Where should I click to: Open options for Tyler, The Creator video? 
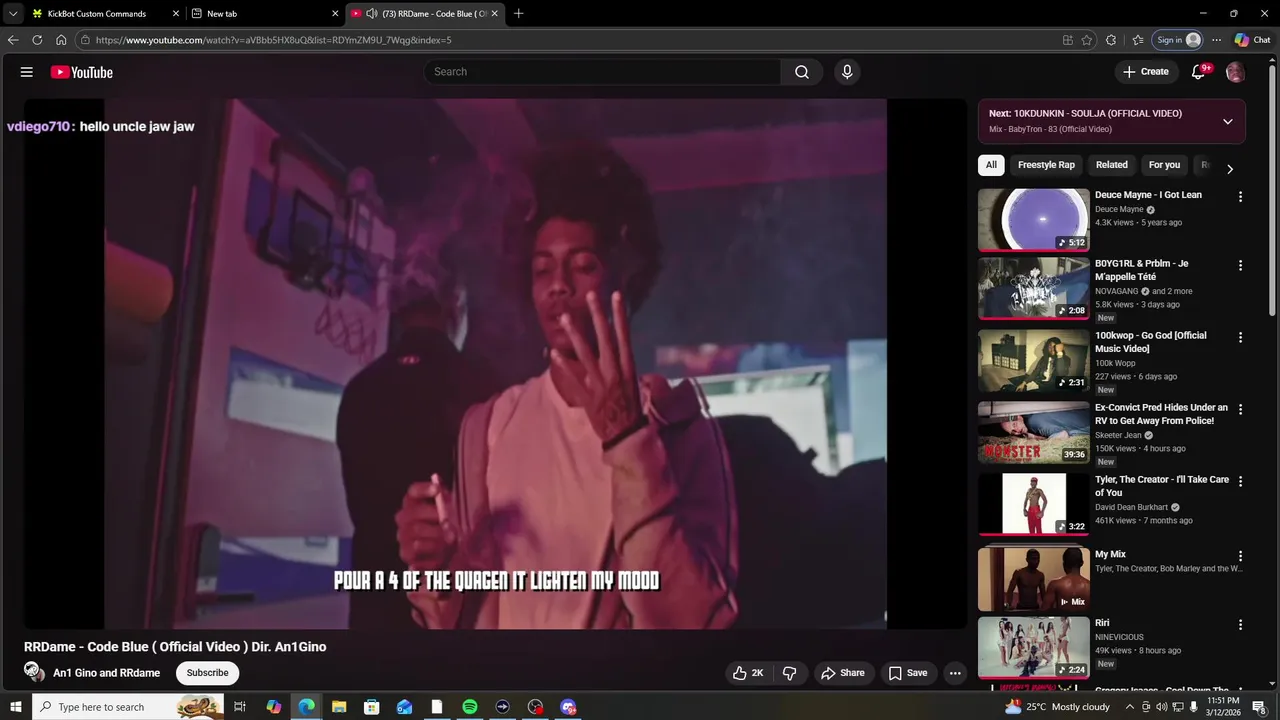[1240, 482]
